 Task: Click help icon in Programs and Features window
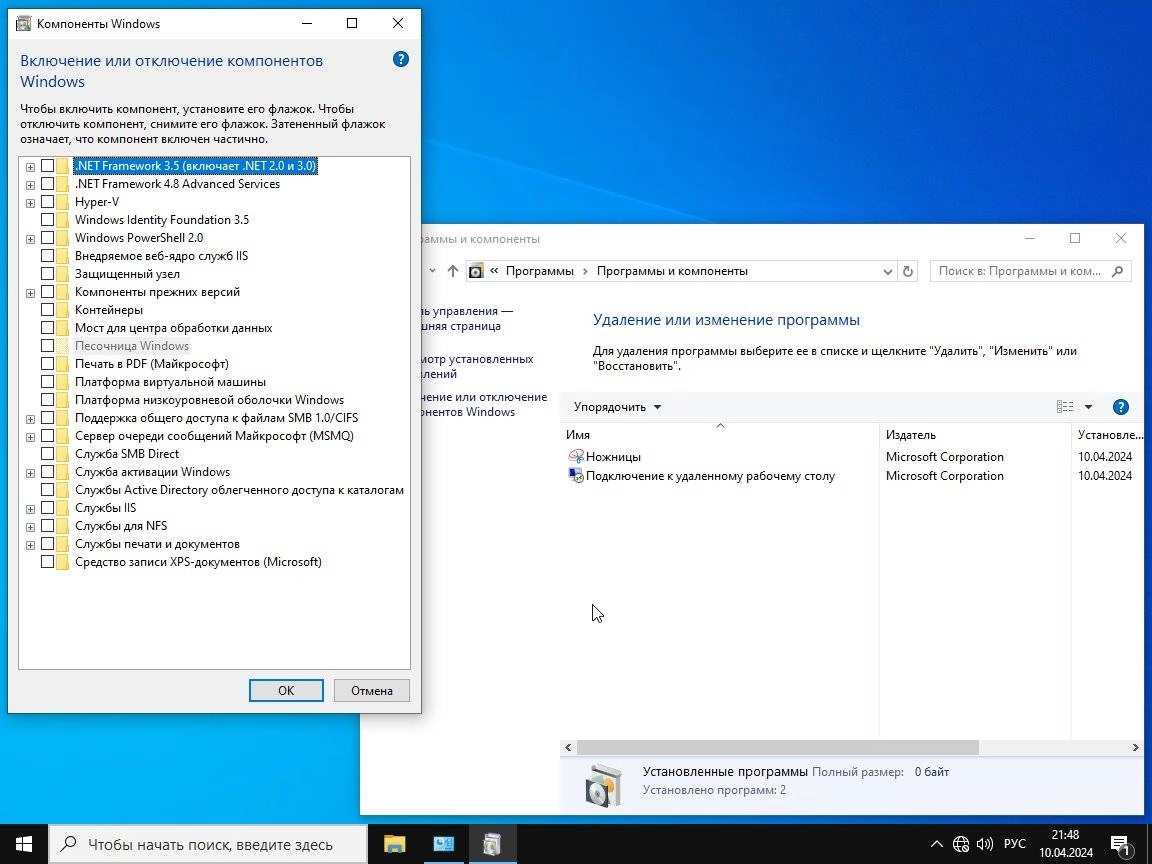point(1120,407)
